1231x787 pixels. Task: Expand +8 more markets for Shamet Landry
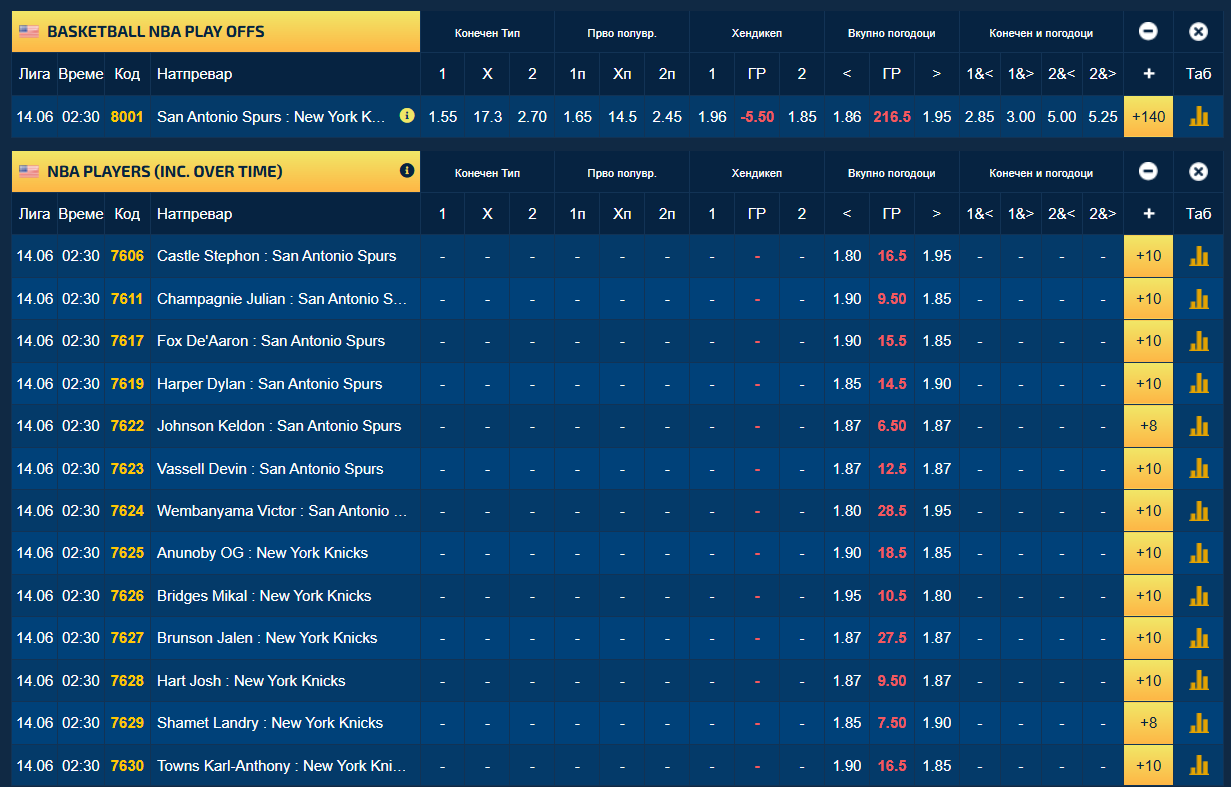point(1148,723)
